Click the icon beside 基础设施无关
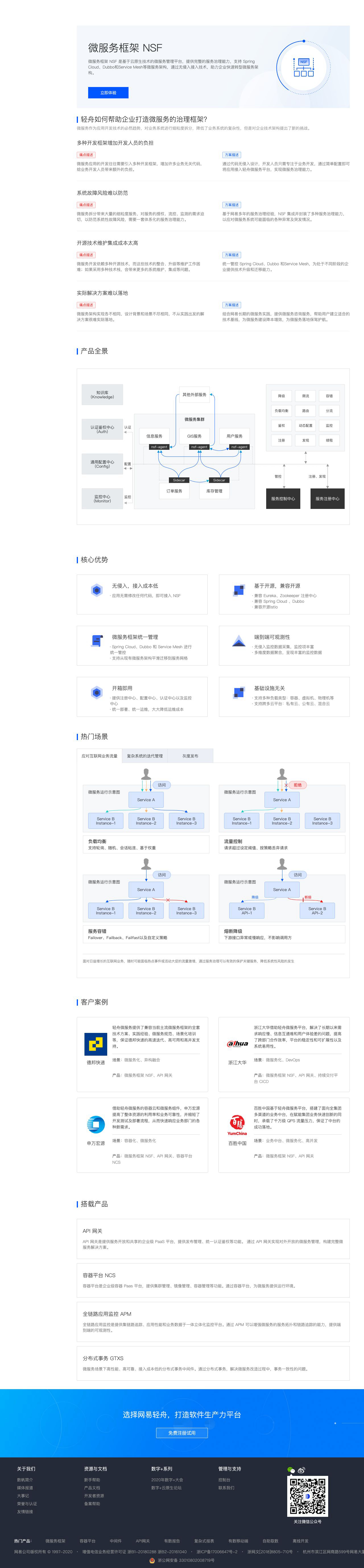Screen dimensions: 364x1568 click(x=239, y=693)
